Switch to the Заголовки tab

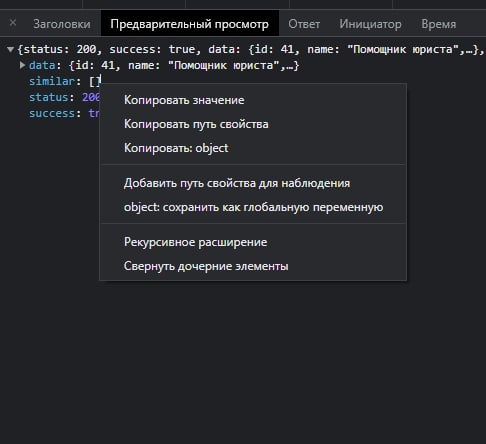pyautogui.click(x=62, y=24)
